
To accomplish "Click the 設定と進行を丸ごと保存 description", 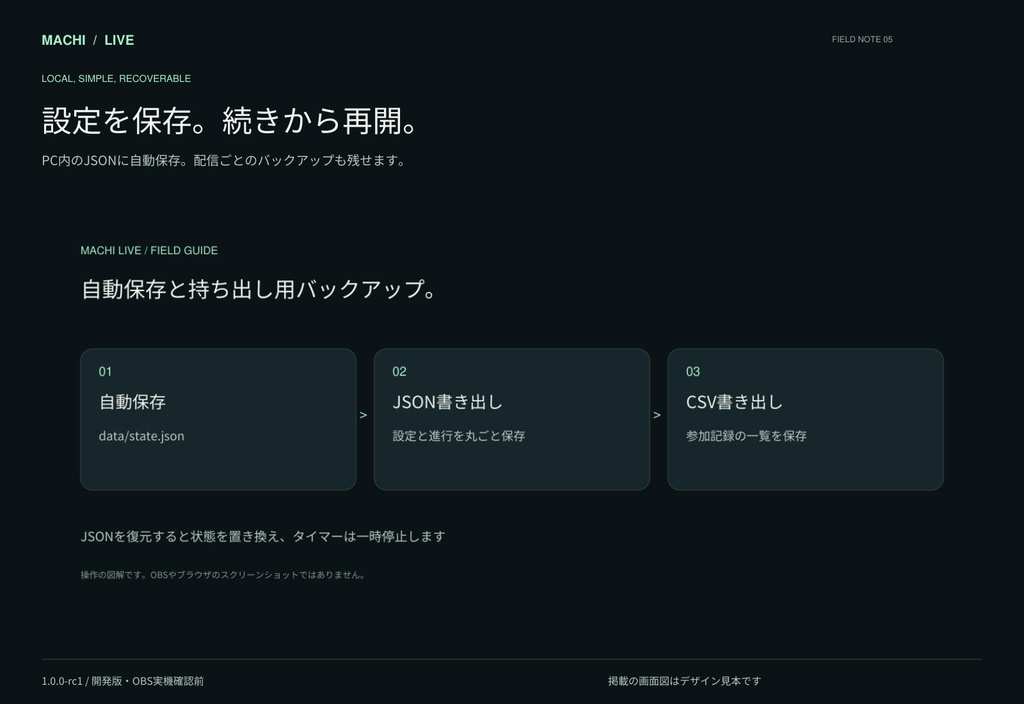I will [x=458, y=436].
